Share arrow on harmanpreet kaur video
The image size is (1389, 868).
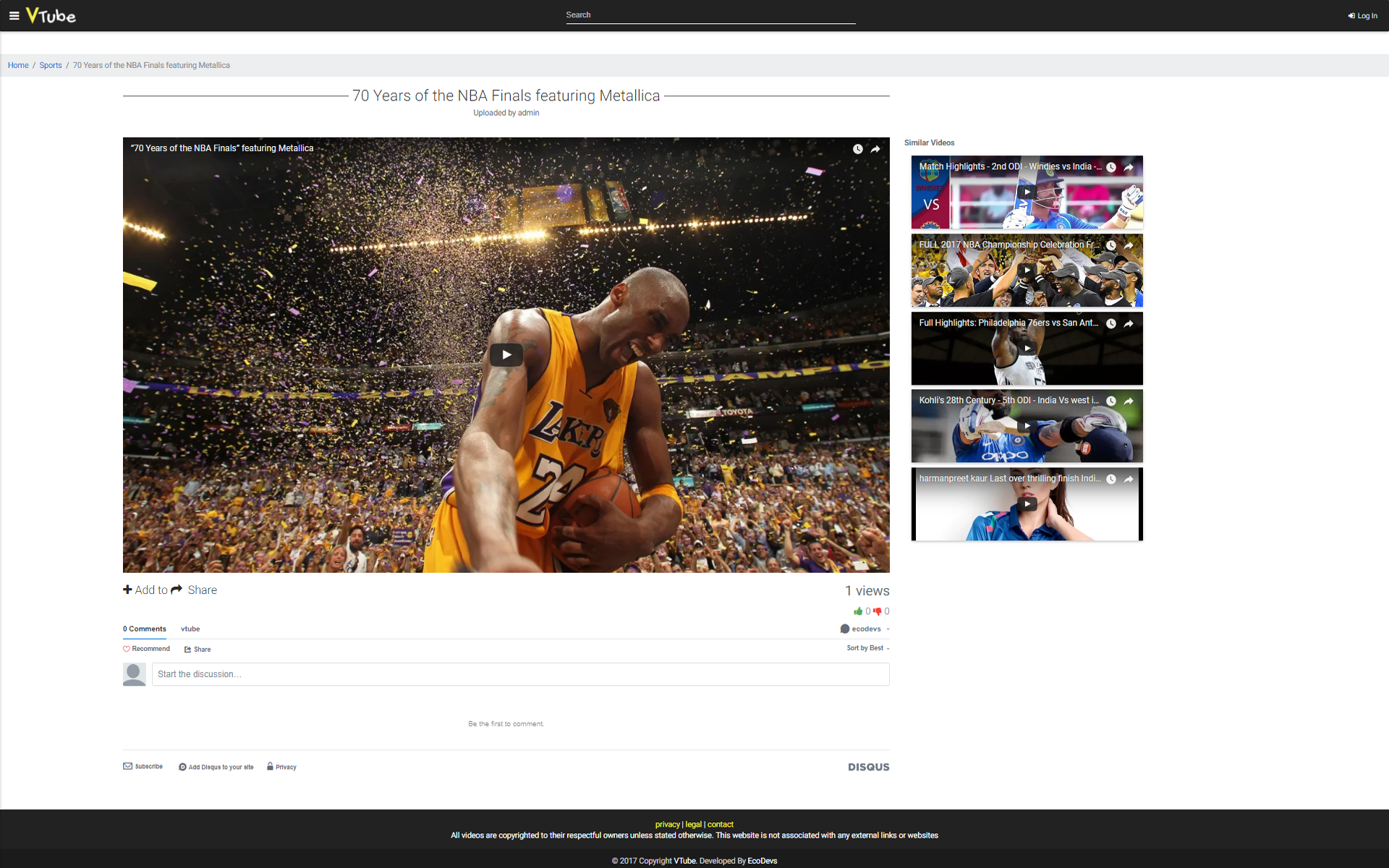[1129, 479]
